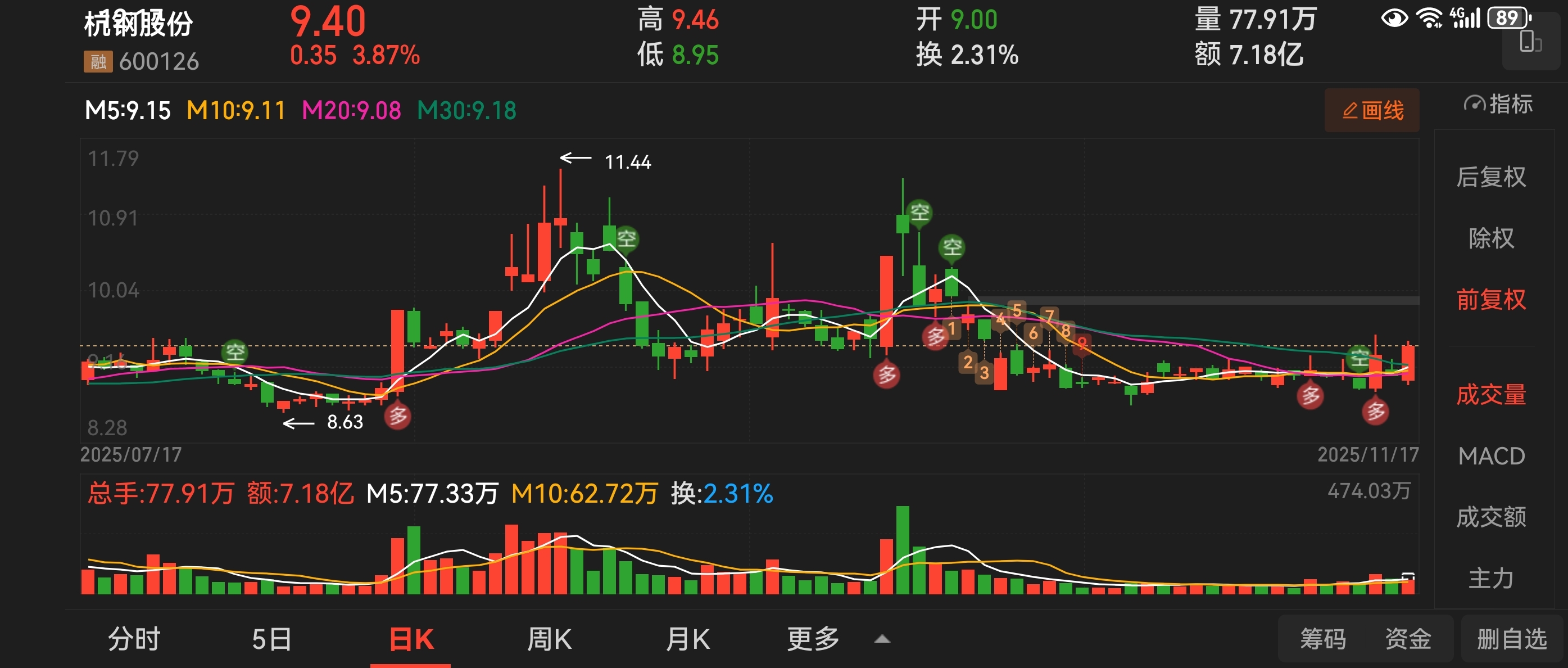Viewport: 1568px width, 668px height.
Task: Select 除权 price adjustment mode
Action: (1490, 238)
